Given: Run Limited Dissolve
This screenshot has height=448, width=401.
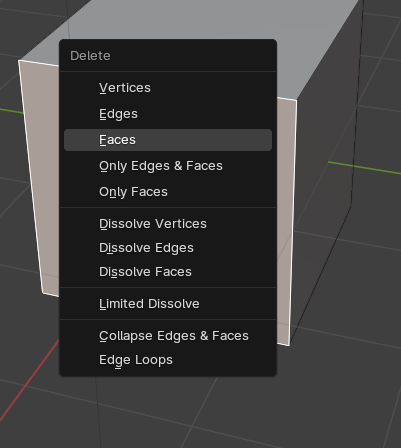Looking at the screenshot, I should (x=168, y=304).
